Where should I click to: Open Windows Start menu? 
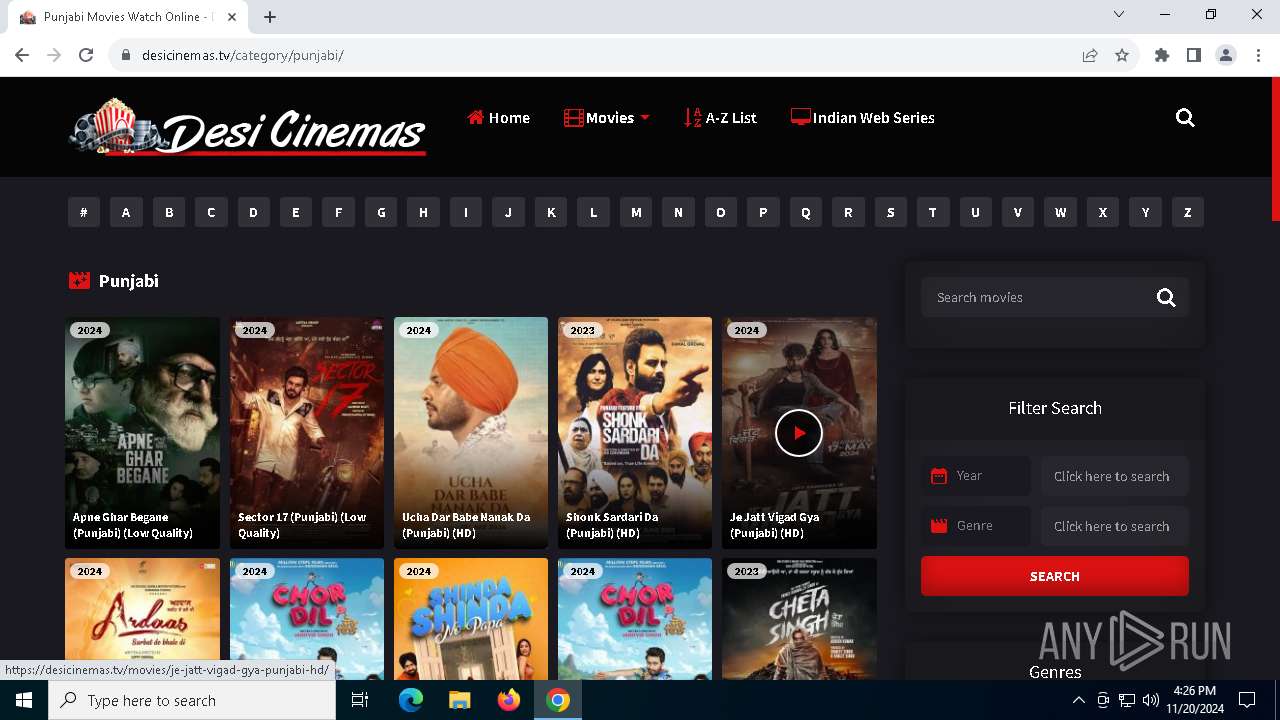click(x=24, y=700)
